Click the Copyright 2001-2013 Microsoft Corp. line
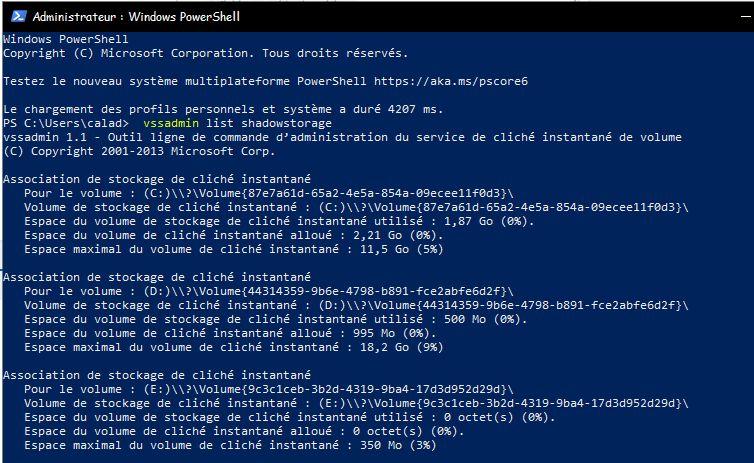This screenshot has width=754, height=463. 137,149
